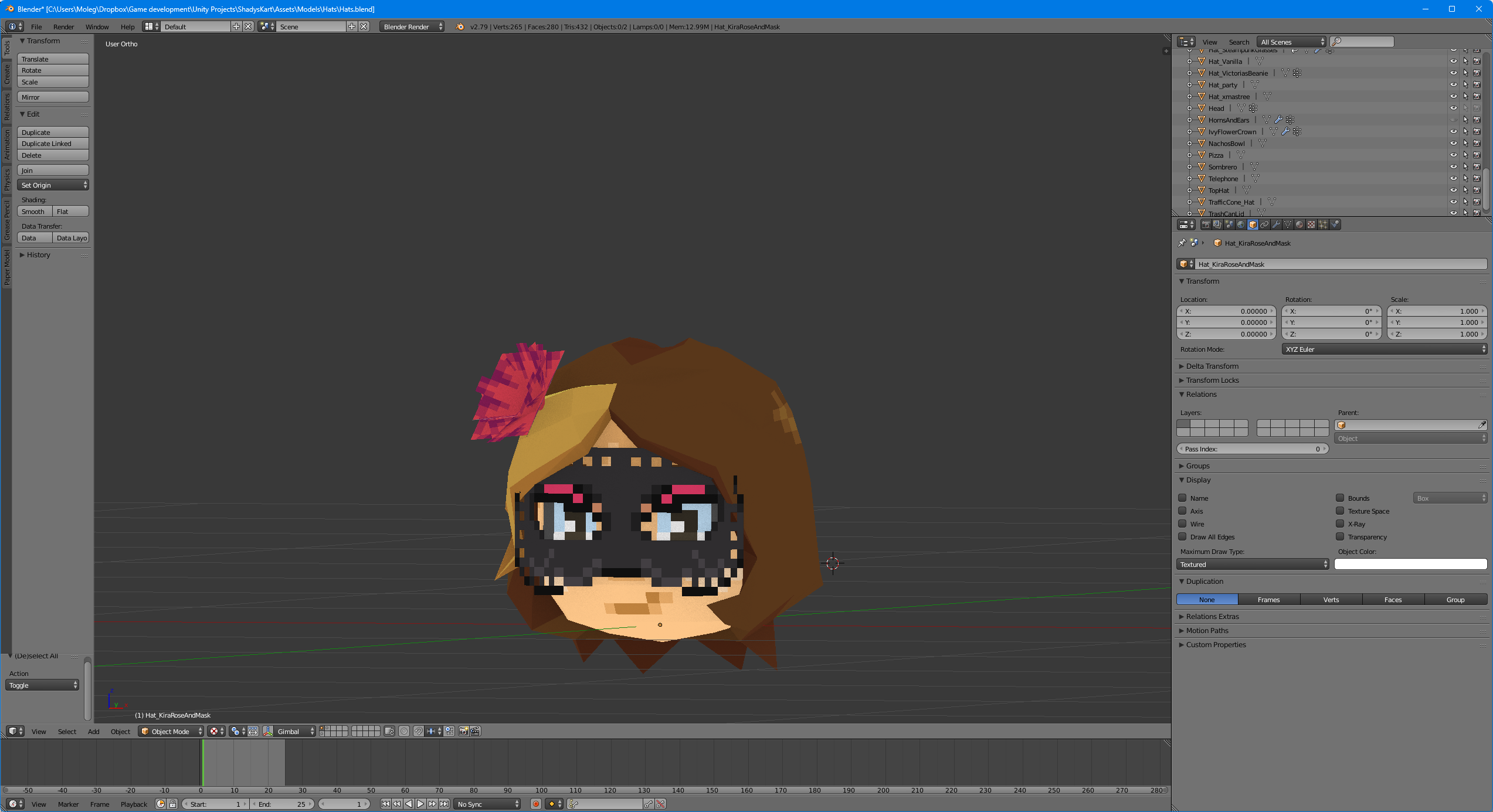Screen dimensions: 1493x812
Task: Expand the History panel in tool shelf
Action: [x=38, y=254]
